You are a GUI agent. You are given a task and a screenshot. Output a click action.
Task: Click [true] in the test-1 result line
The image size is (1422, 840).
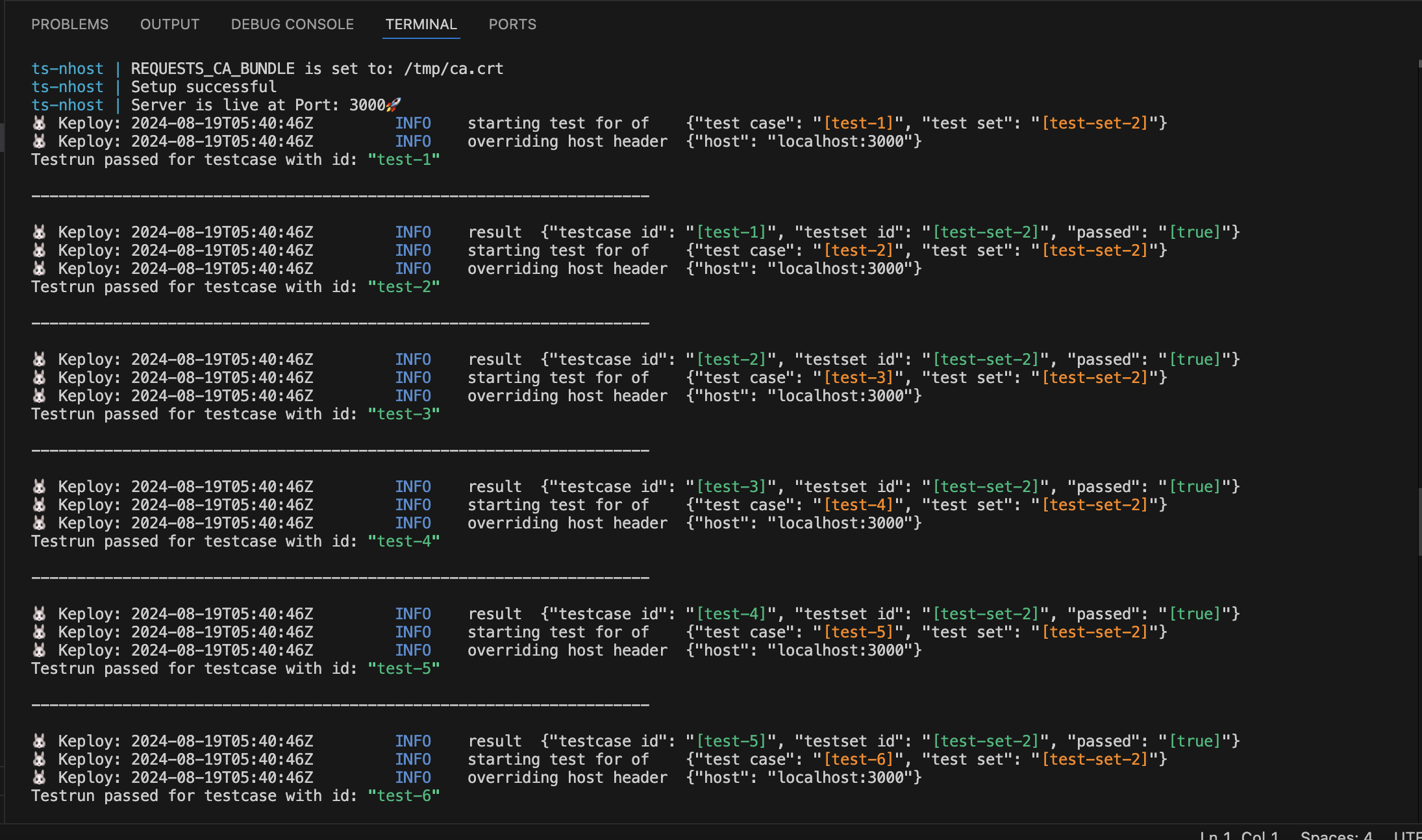pyautogui.click(x=1195, y=232)
